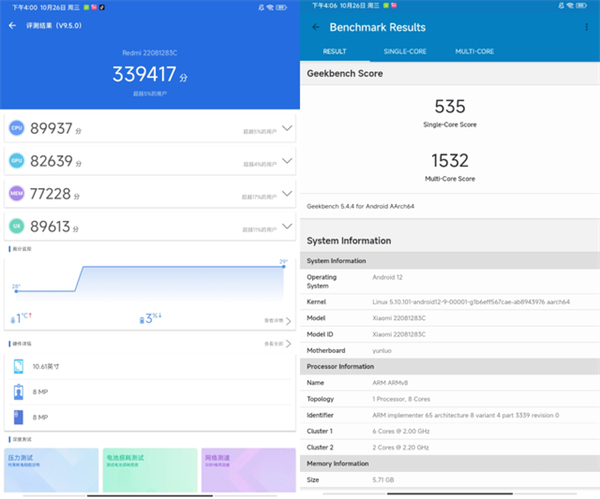Screen dimensions: 600x499
Task: Start the stress test card
Action: (x=52, y=468)
